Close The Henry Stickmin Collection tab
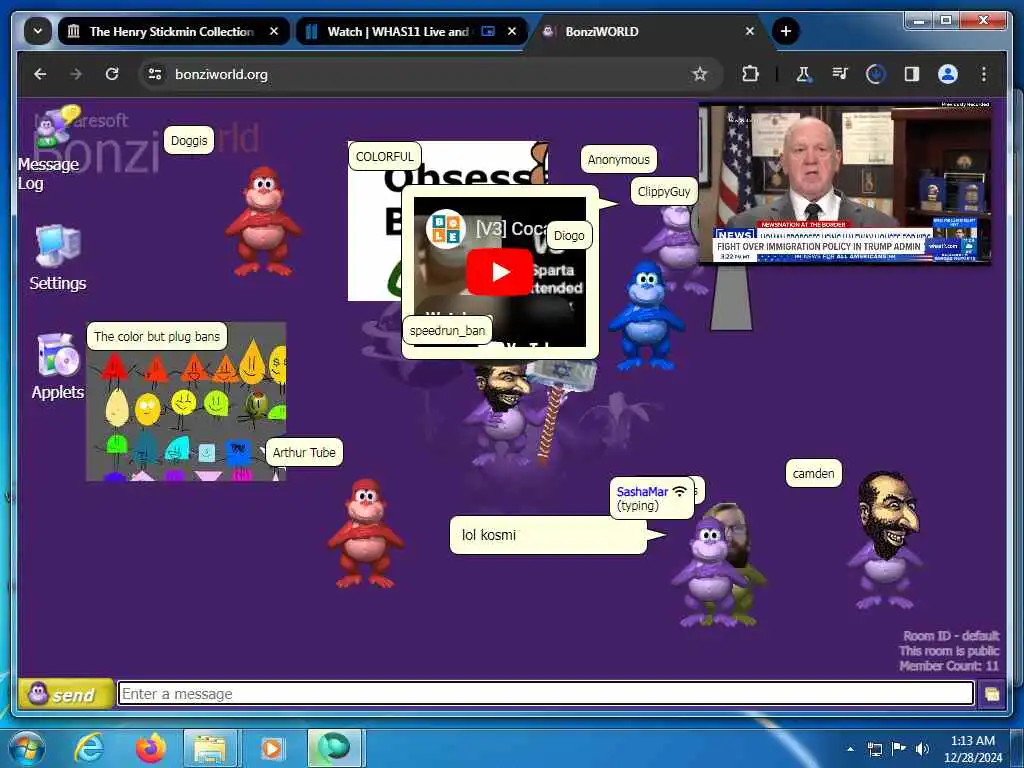 pyautogui.click(x=274, y=31)
